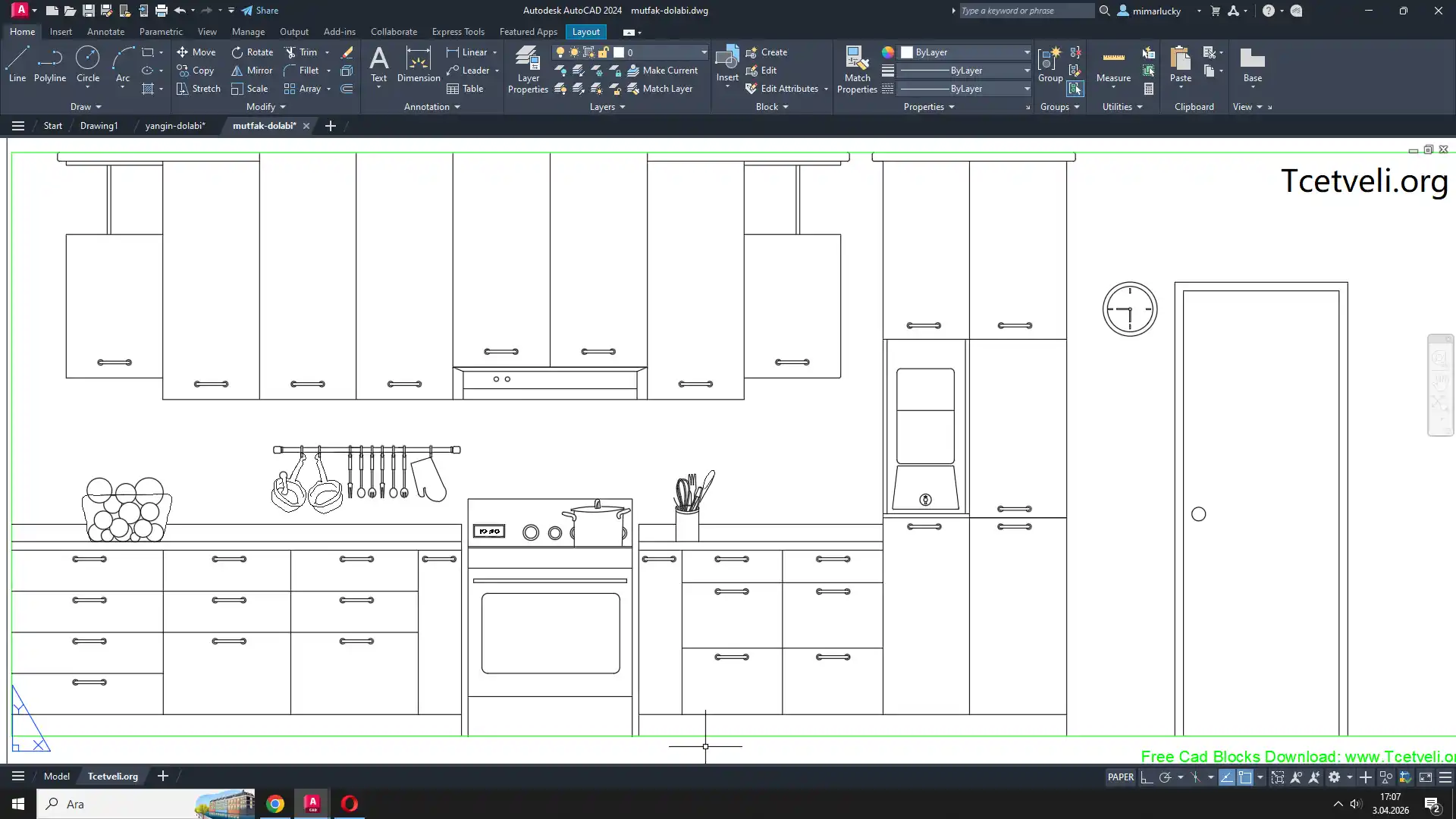Toggle PAPER space mode in status bar
The image size is (1456, 819).
[1120, 777]
